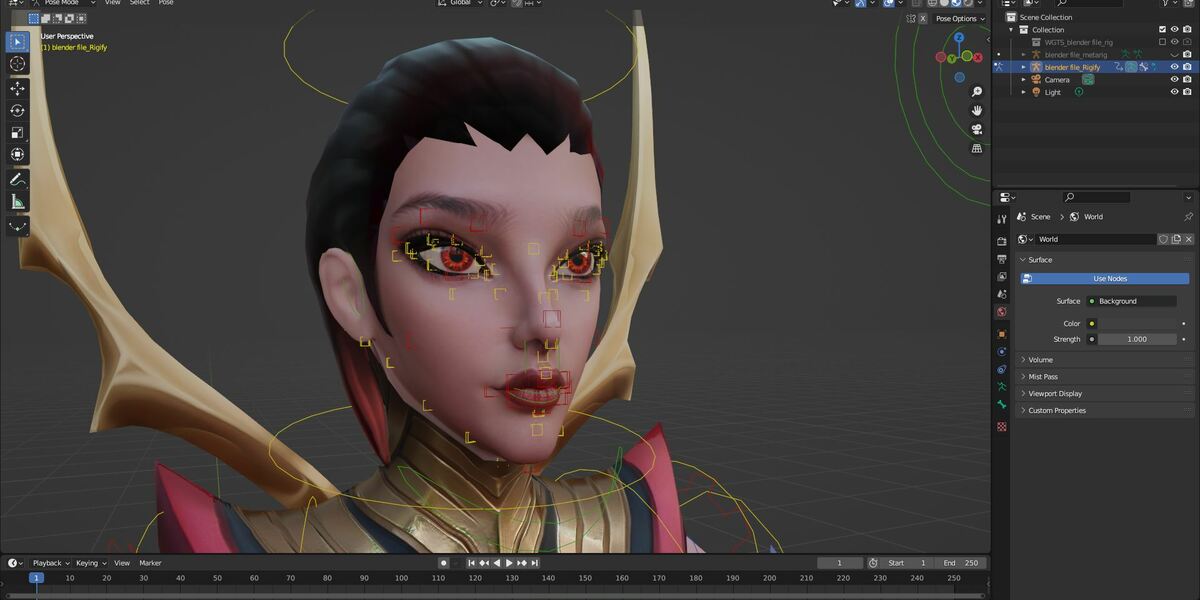Click the pan view hand icon

click(x=977, y=110)
